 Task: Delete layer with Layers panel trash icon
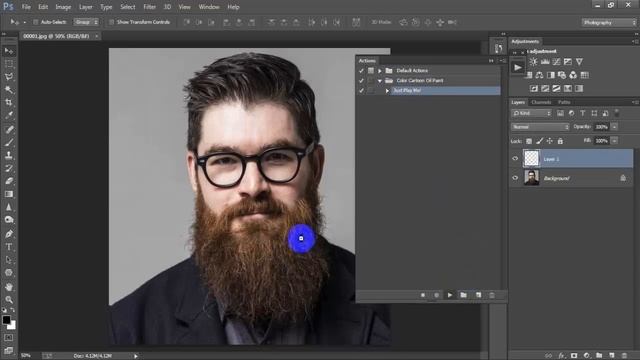click(624, 356)
